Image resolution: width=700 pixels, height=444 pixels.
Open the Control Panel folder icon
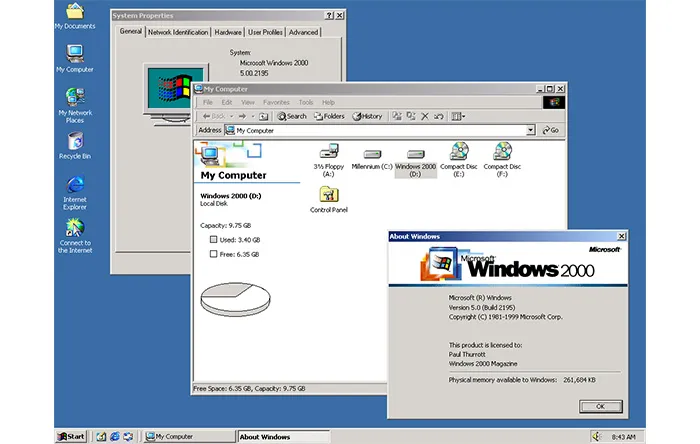click(328, 195)
